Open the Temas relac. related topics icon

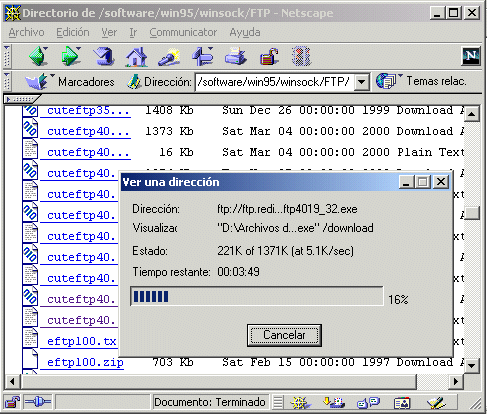pos(386,81)
